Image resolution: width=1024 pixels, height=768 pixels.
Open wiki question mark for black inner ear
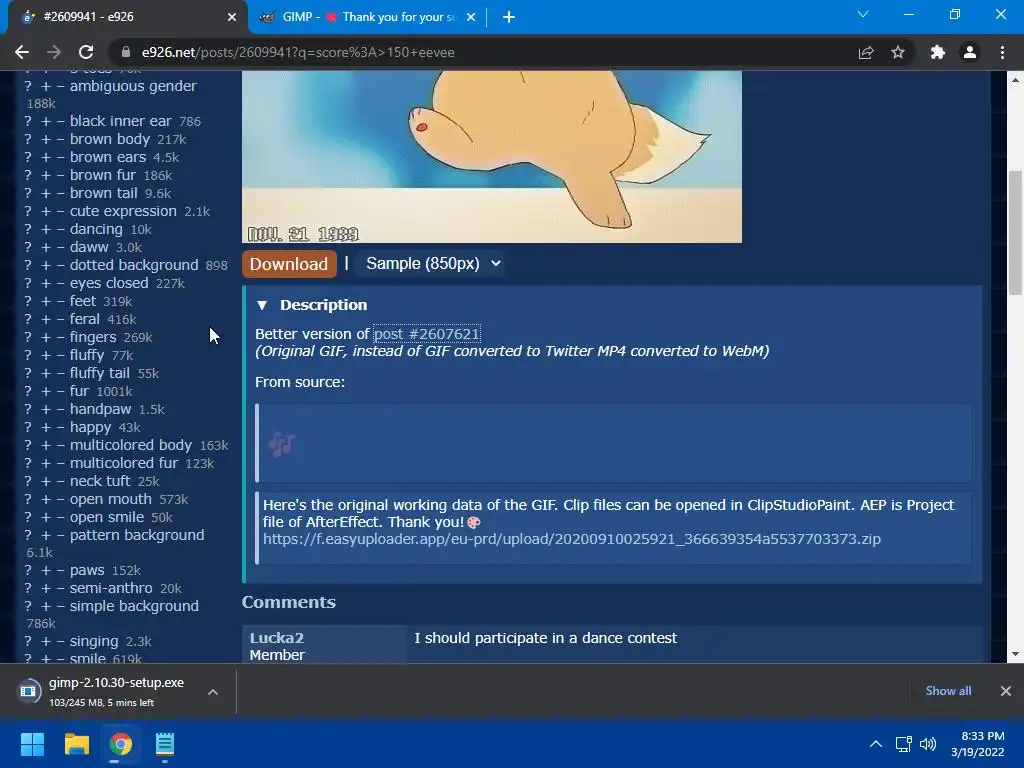point(28,121)
